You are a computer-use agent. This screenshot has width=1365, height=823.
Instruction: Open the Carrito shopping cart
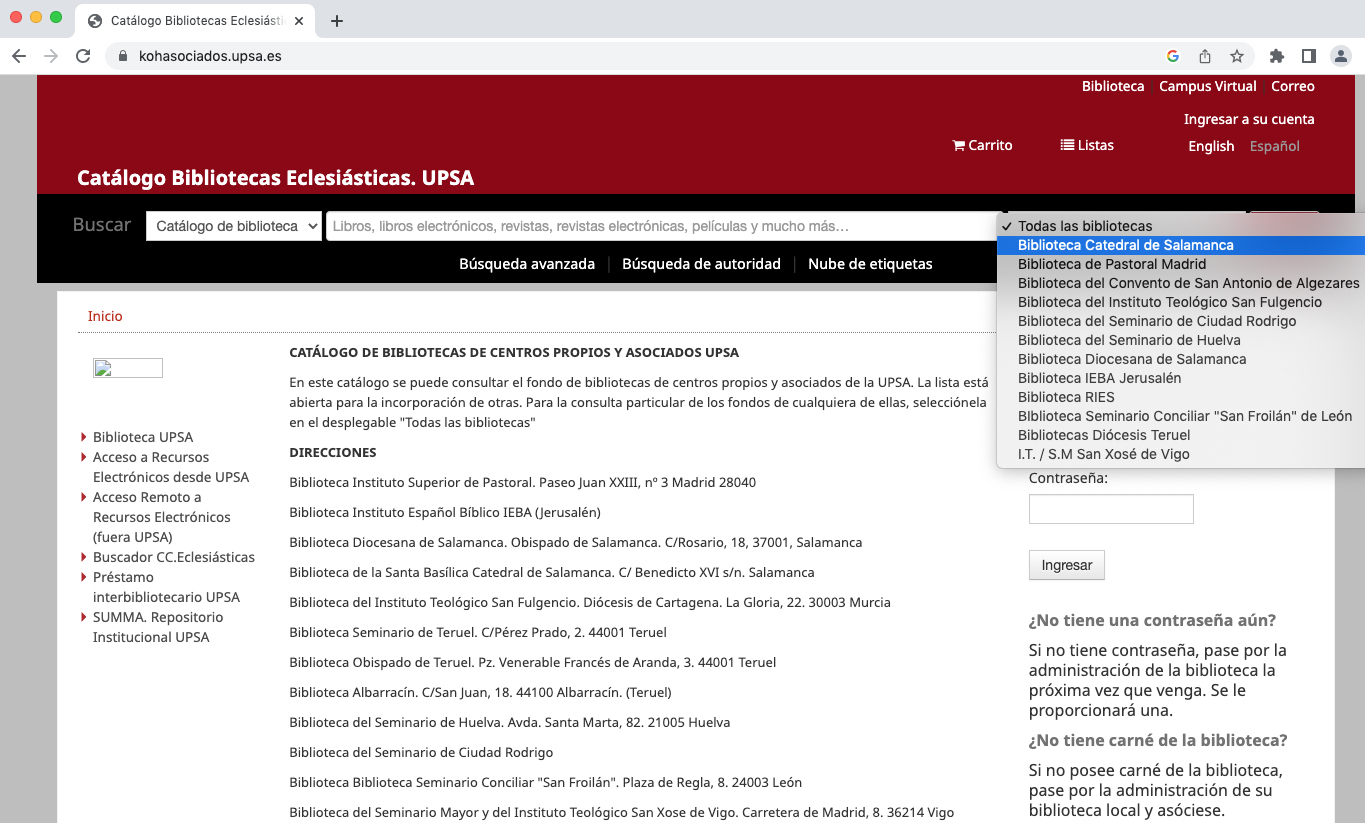pos(982,145)
